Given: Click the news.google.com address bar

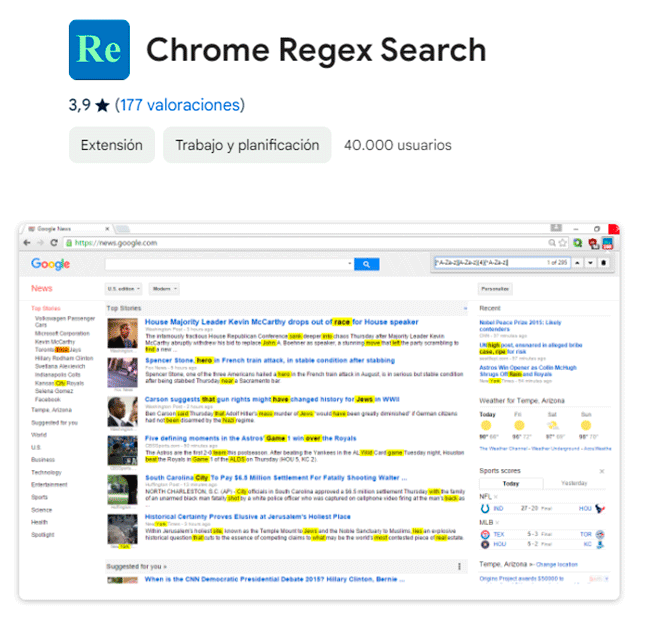Looking at the screenshot, I should point(307,243).
